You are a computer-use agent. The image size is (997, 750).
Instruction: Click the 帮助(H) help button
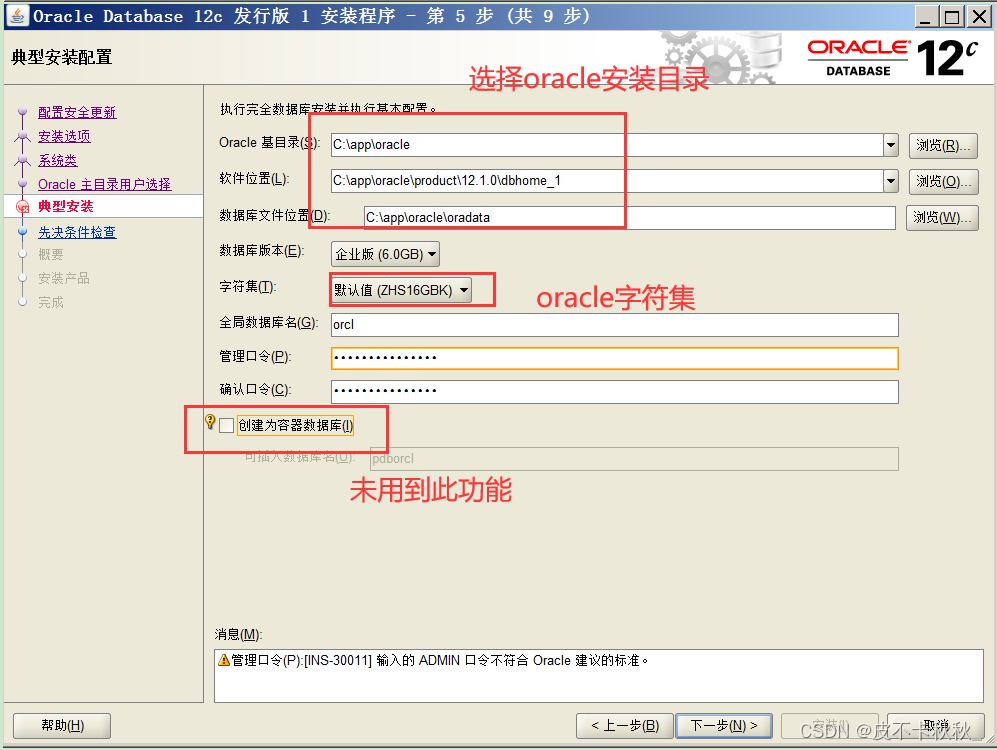pyautogui.click(x=62, y=726)
